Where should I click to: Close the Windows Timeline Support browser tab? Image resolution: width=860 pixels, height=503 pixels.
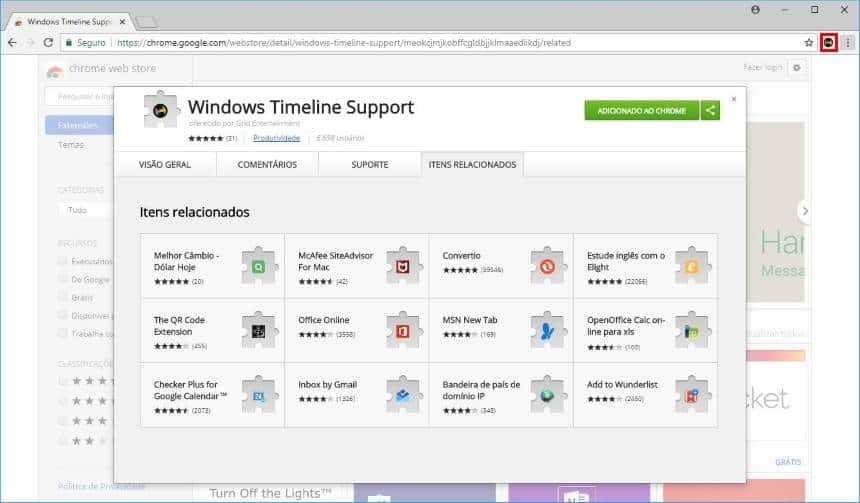[122, 22]
